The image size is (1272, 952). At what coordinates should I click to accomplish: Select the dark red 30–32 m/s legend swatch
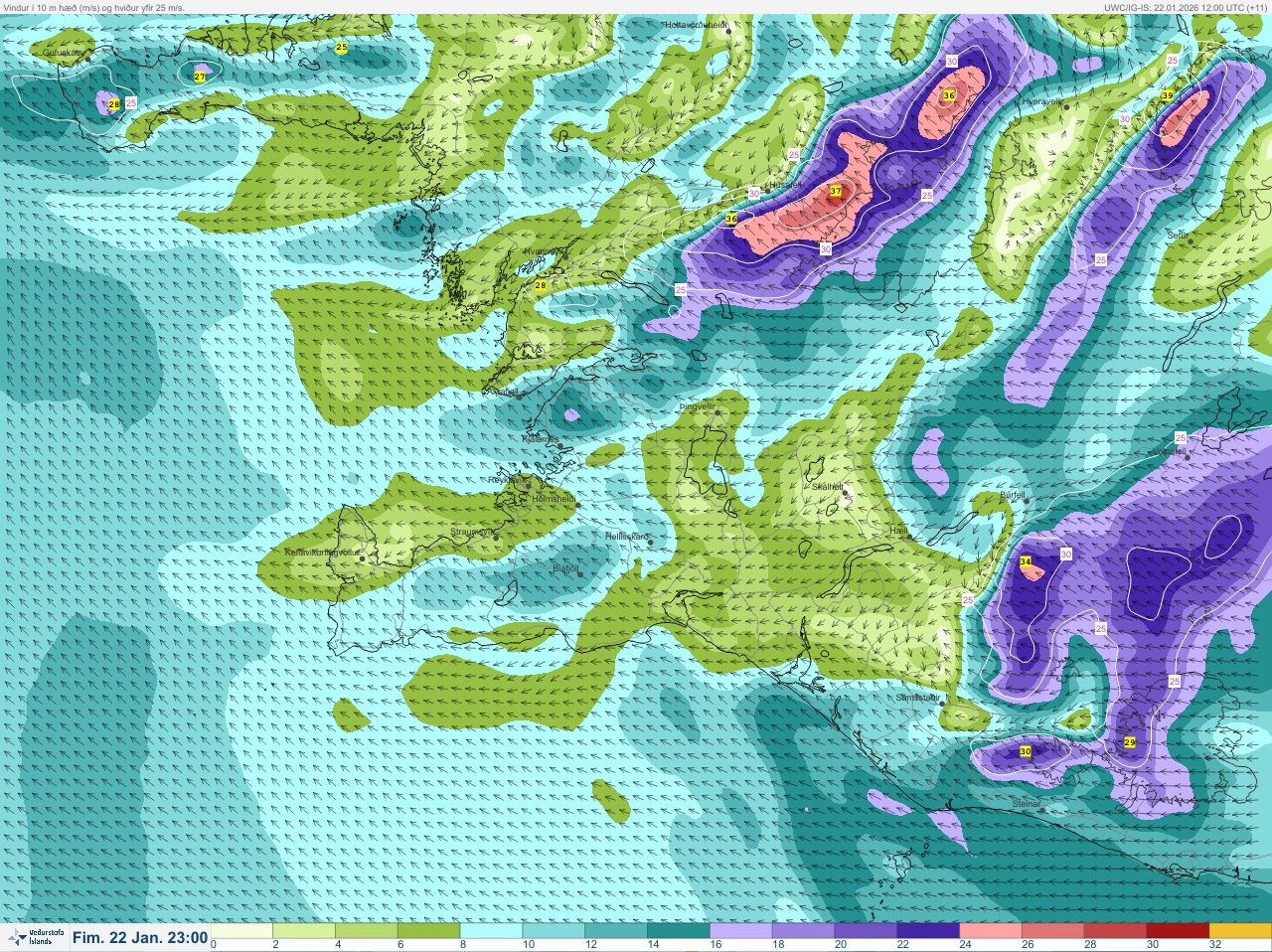1177,931
